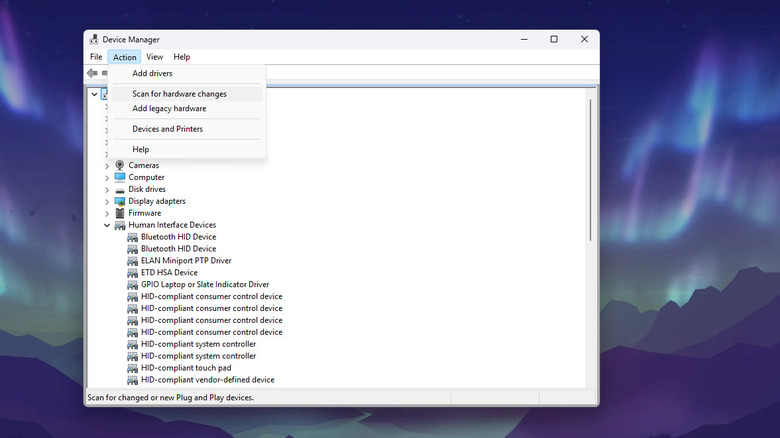Click the Cameras device icon

click(120, 165)
